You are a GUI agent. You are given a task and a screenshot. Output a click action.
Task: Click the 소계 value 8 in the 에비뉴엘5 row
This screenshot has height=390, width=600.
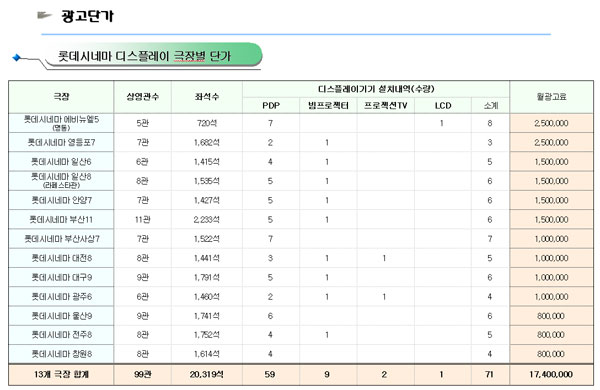(x=490, y=123)
